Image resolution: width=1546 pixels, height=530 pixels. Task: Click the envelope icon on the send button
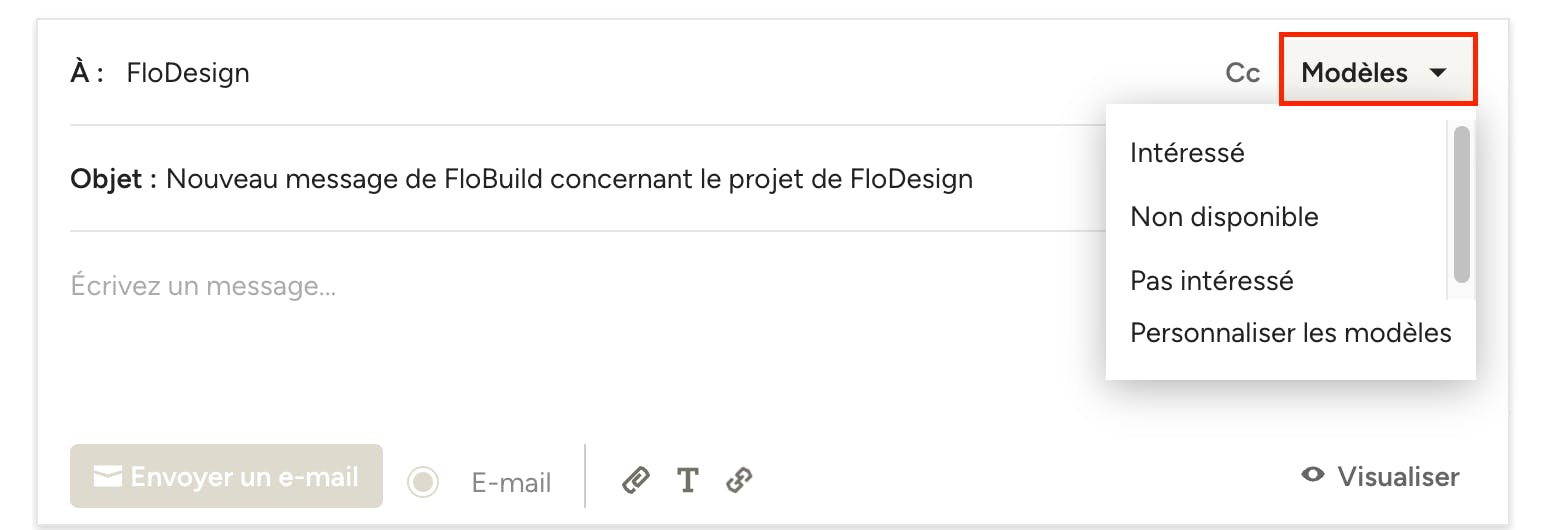click(107, 476)
